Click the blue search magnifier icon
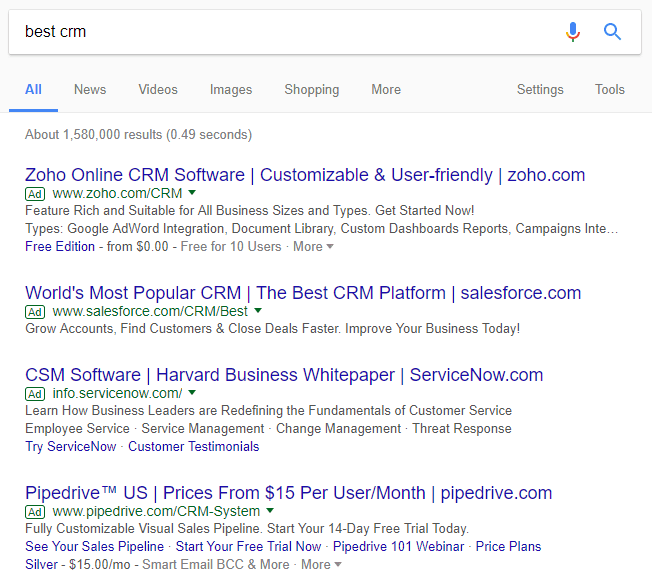This screenshot has height=582, width=652. 612,32
